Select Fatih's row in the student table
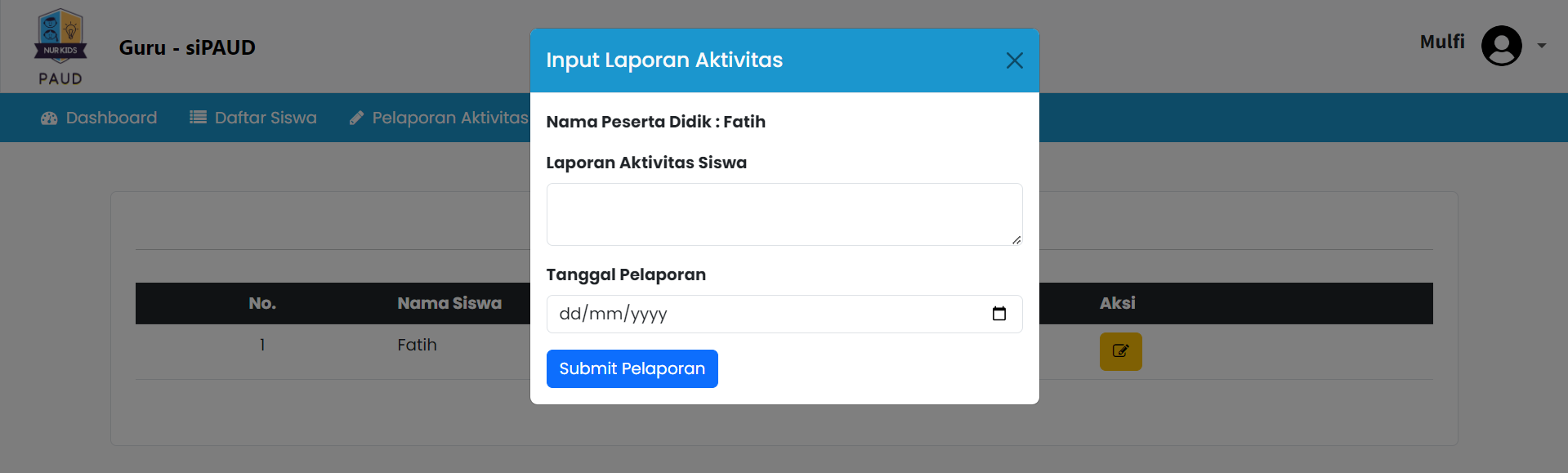Viewport: 1568px width, 473px height. [418, 345]
